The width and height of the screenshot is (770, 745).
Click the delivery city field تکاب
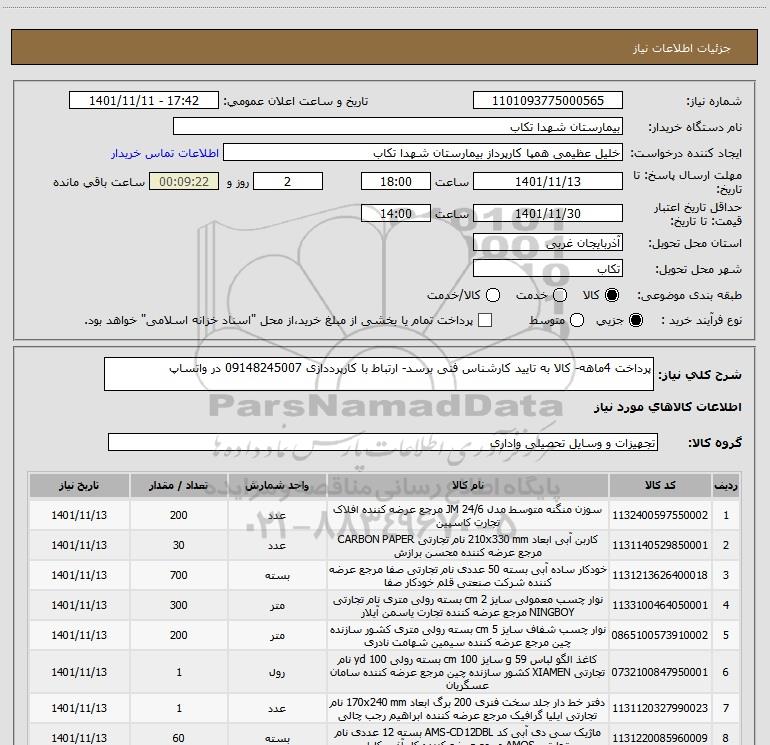pyautogui.click(x=548, y=269)
